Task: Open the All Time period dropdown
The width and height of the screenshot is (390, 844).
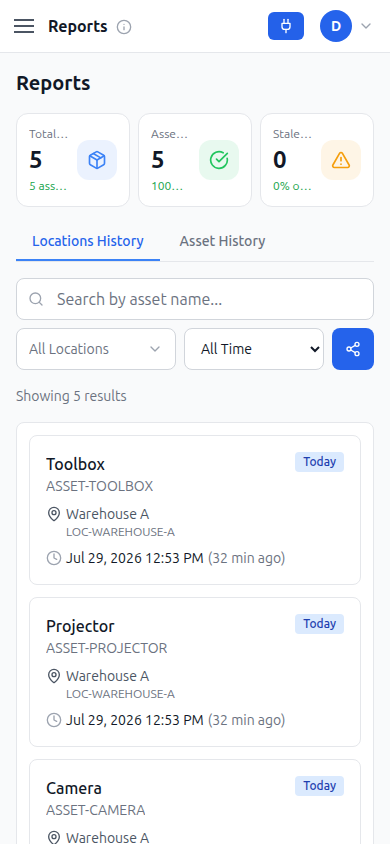Action: click(254, 349)
